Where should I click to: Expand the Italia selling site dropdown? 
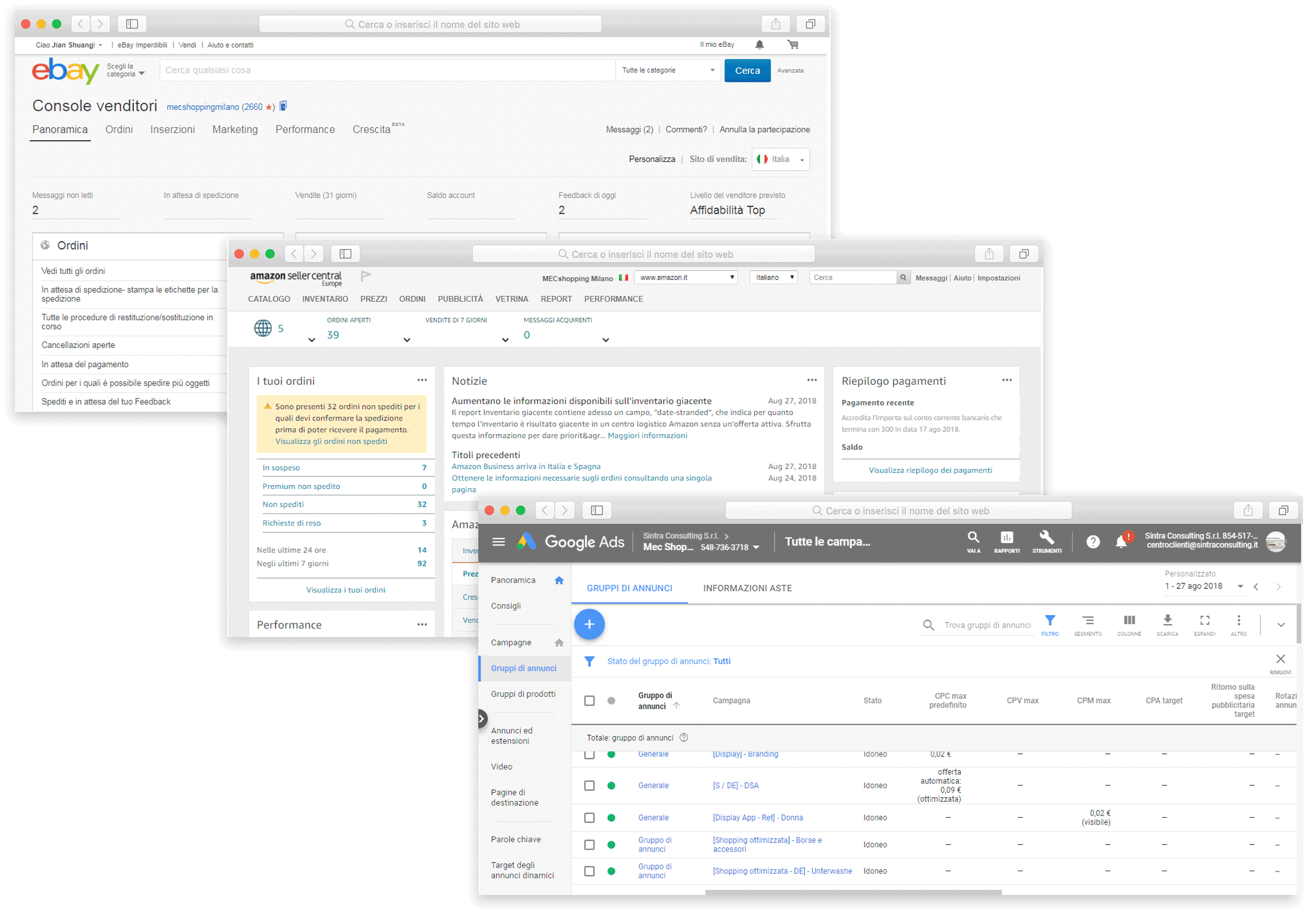click(x=780, y=160)
